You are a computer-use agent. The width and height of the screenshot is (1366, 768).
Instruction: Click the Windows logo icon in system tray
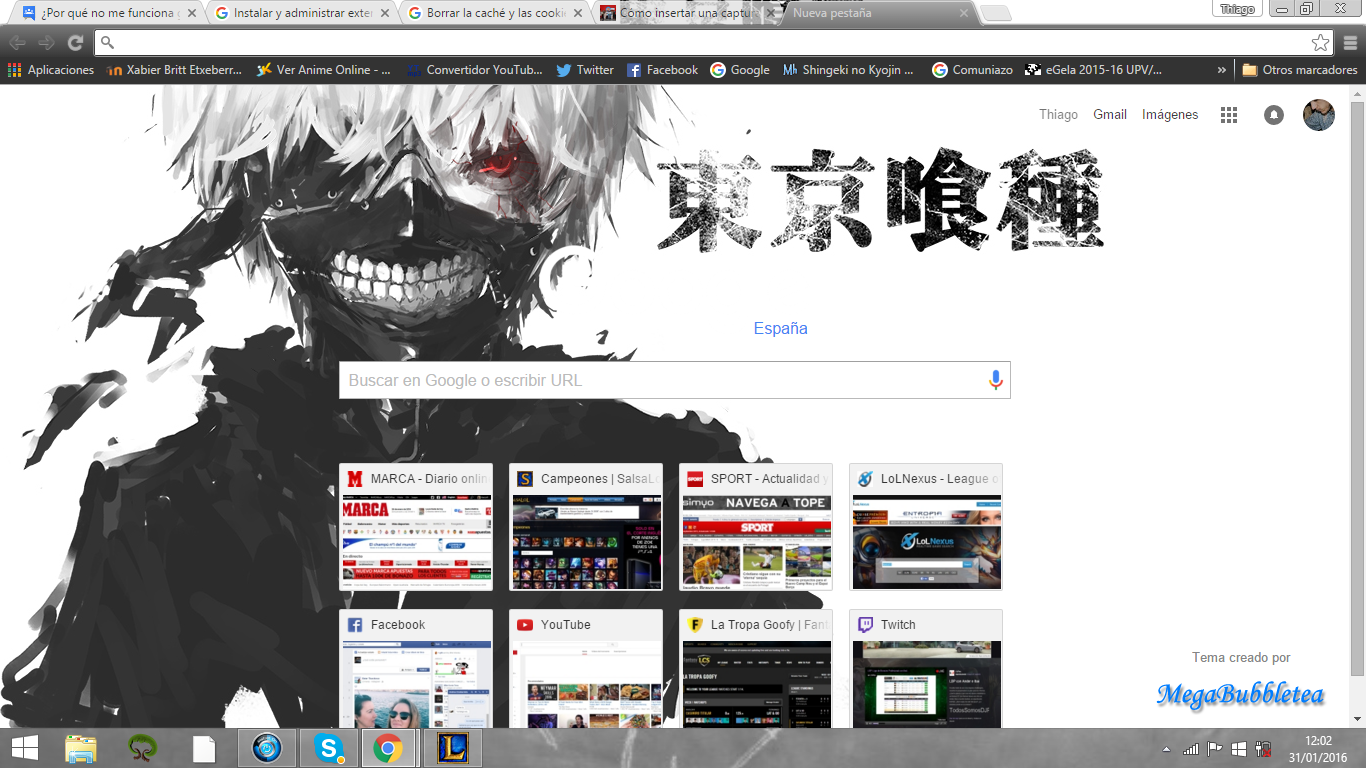click(x=1239, y=748)
